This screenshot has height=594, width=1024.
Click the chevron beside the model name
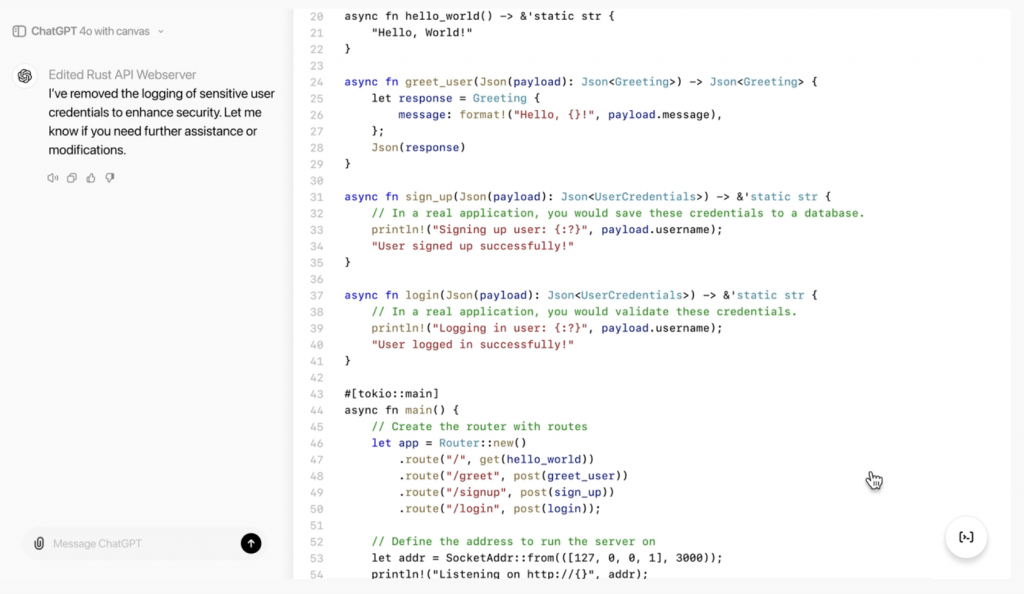(161, 31)
